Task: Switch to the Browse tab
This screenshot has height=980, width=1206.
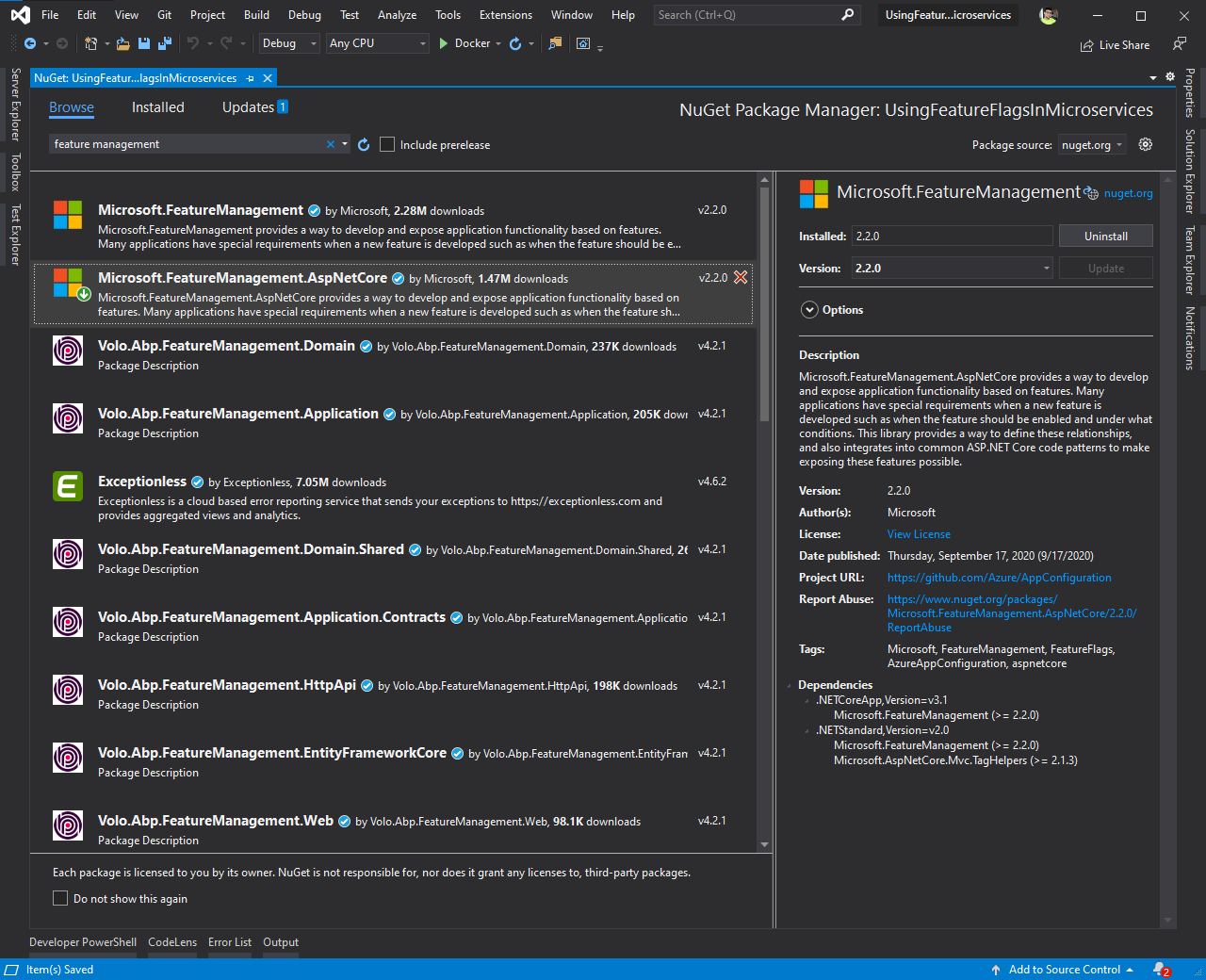Action: [x=72, y=107]
